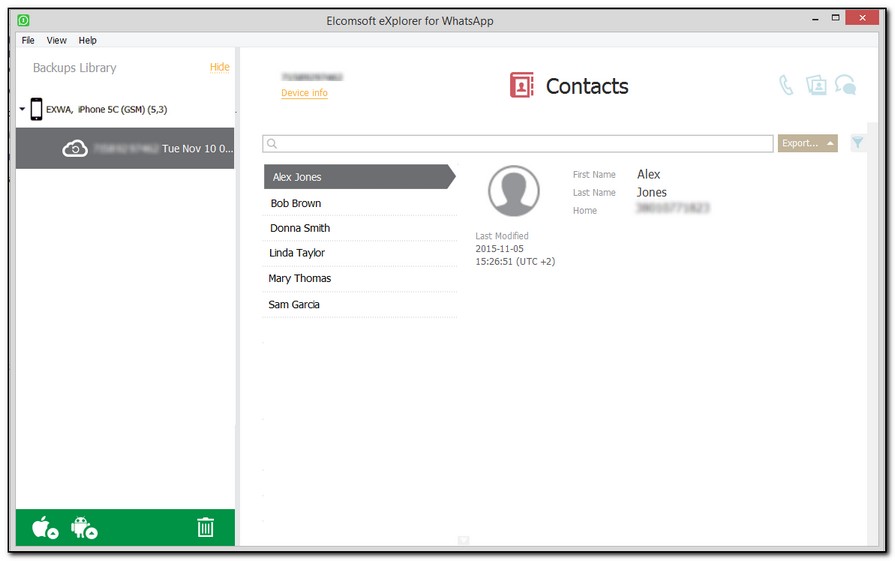Image resolution: width=895 pixels, height=561 pixels.
Task: Open the Export dropdown
Action: [807, 144]
